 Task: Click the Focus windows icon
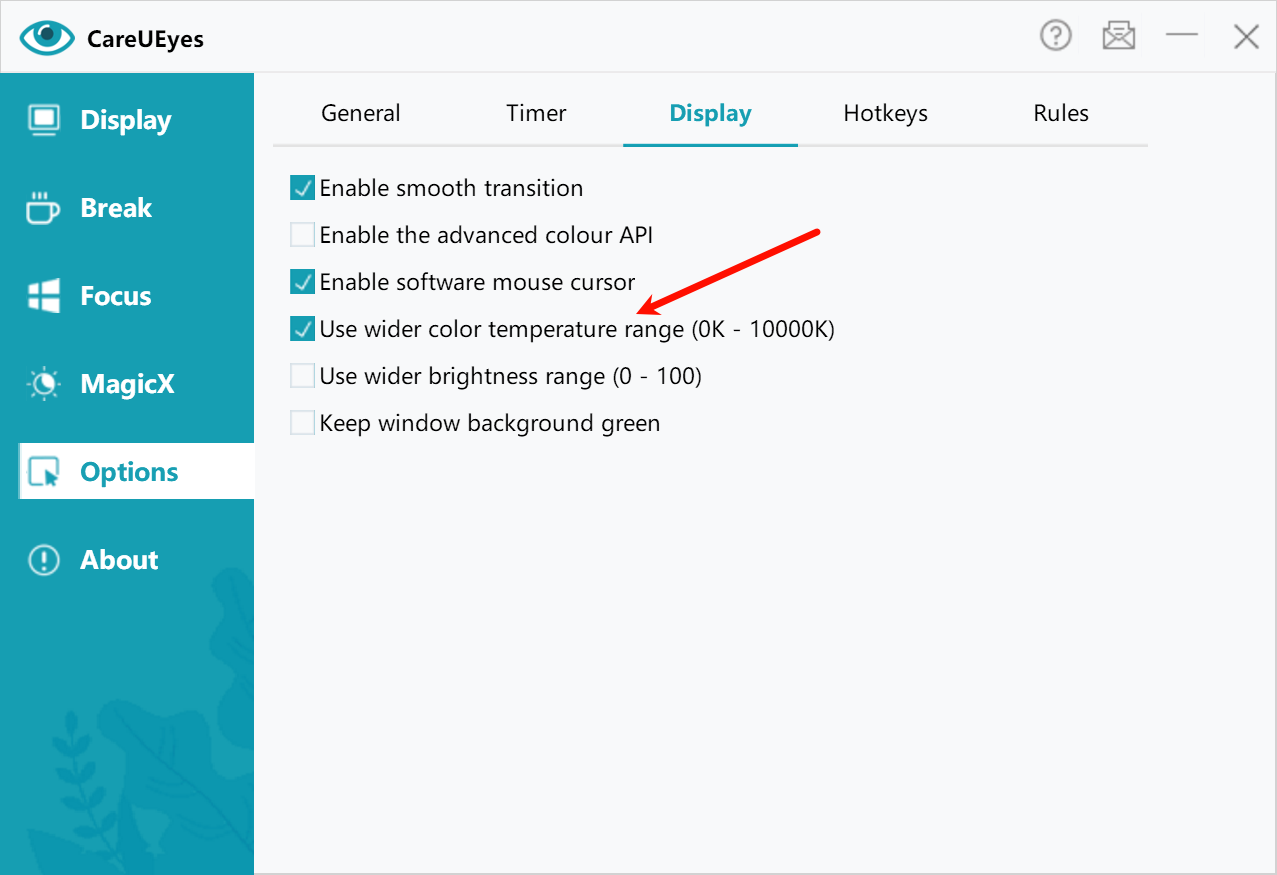coord(44,296)
